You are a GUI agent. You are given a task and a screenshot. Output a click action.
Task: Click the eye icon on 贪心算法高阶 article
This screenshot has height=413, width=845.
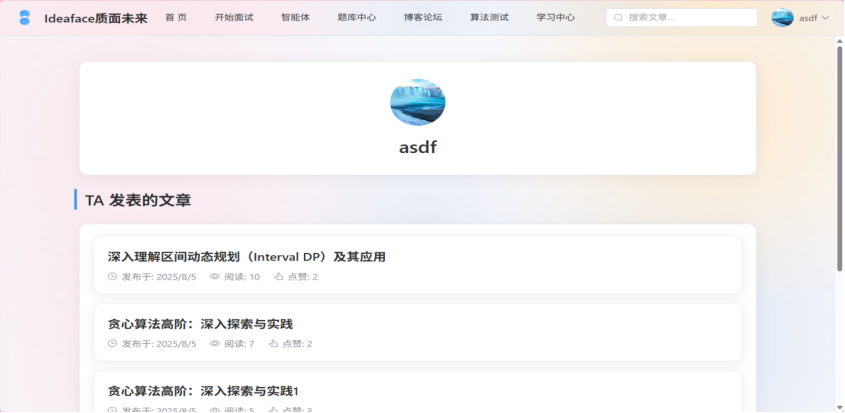(215, 344)
